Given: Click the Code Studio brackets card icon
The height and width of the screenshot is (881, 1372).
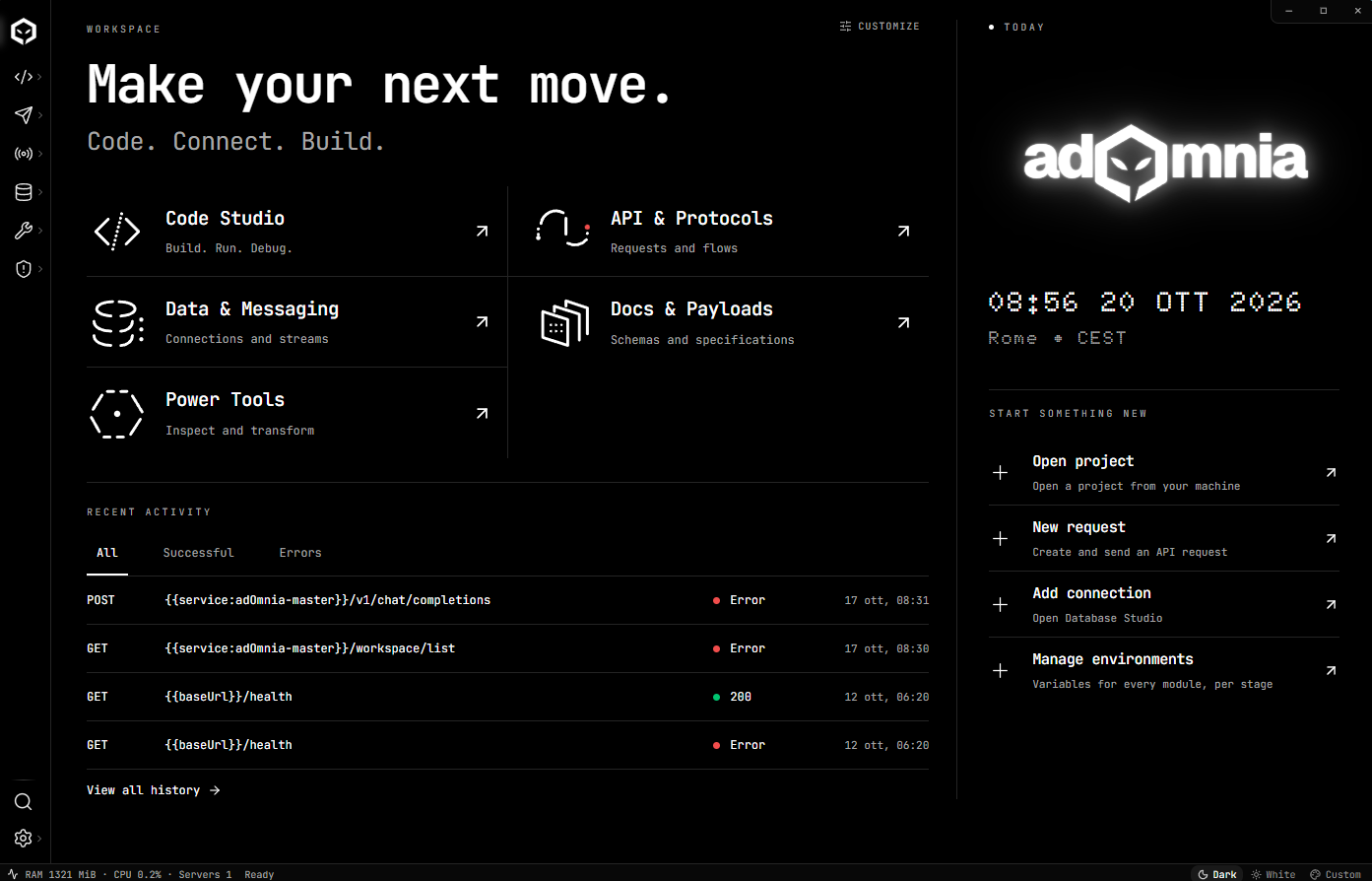Looking at the screenshot, I should tap(117, 232).
